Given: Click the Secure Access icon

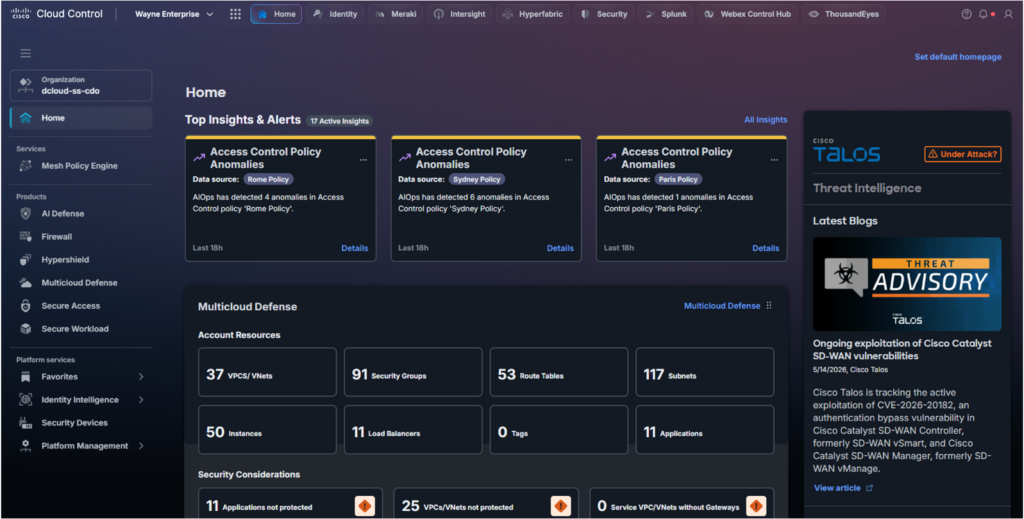Looking at the screenshot, I should pos(25,306).
